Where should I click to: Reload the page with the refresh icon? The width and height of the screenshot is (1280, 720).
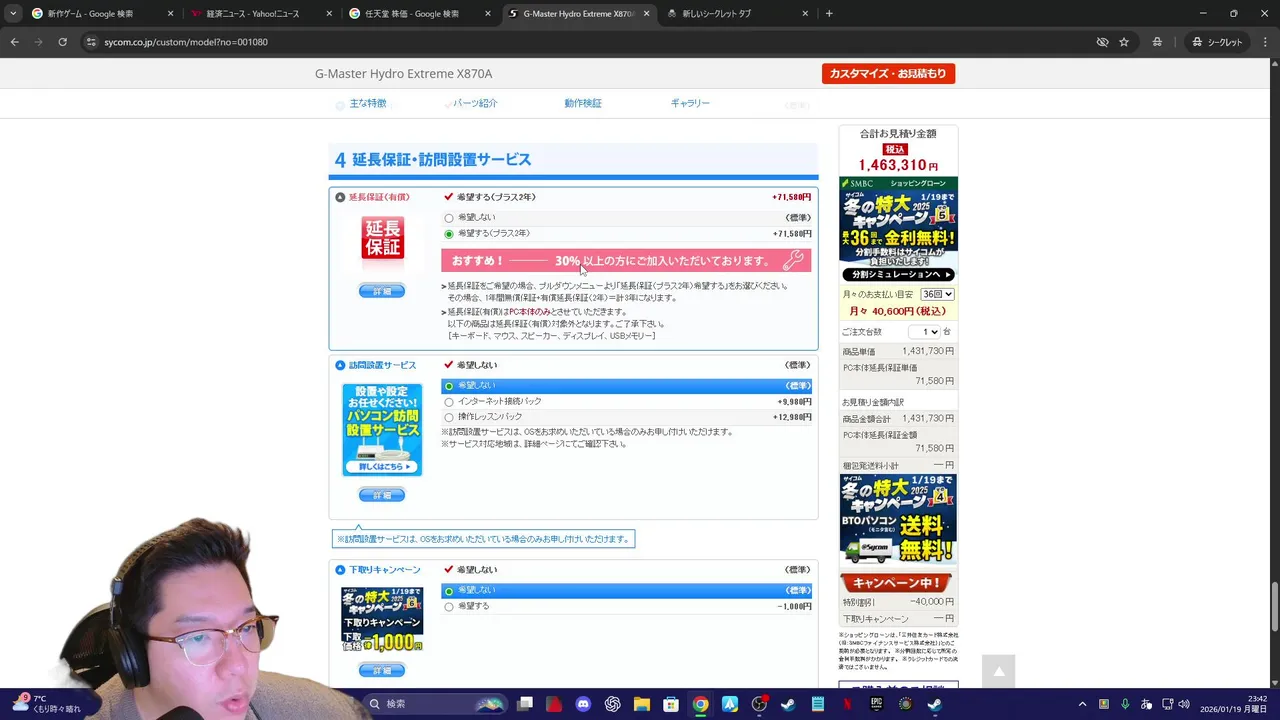coord(62,42)
